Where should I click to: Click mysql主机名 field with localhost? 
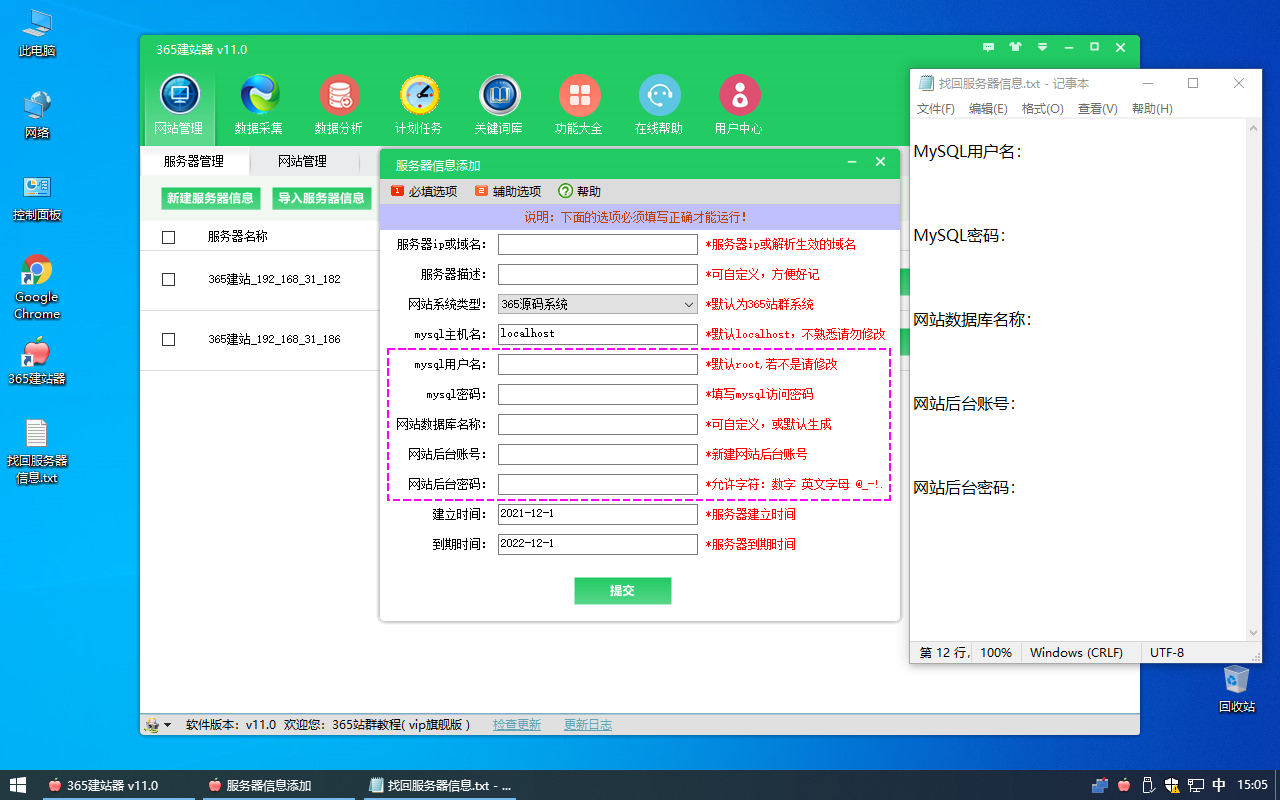(597, 334)
